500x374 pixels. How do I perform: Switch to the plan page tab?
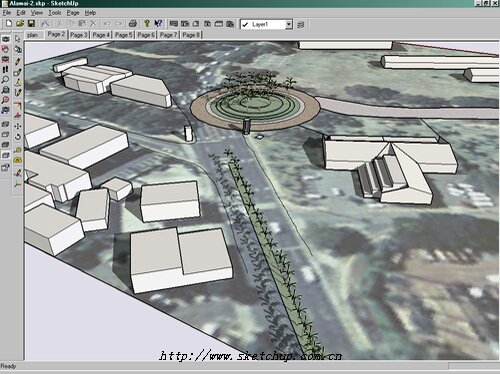34,35
